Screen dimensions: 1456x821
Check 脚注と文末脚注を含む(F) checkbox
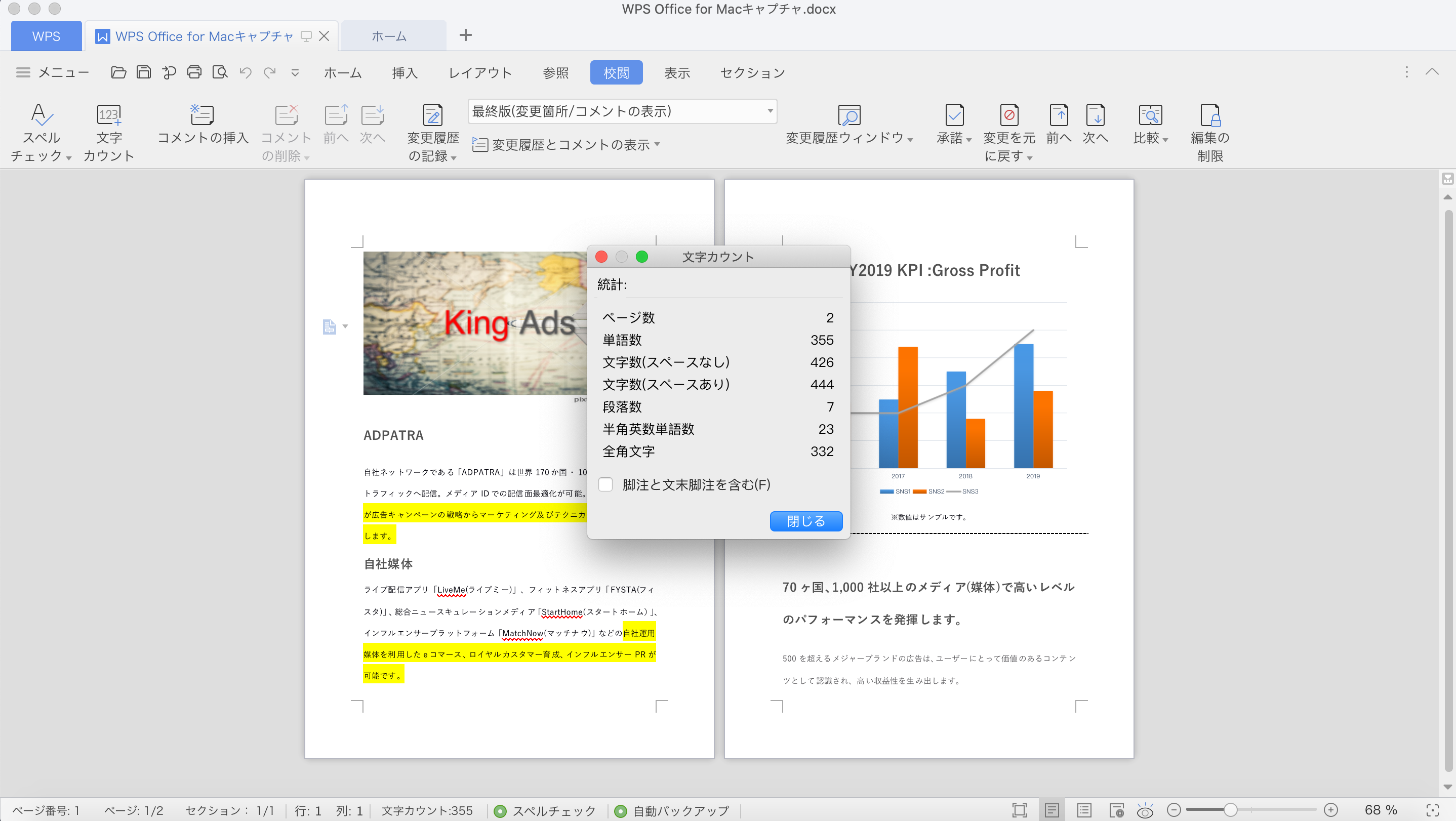tap(605, 484)
